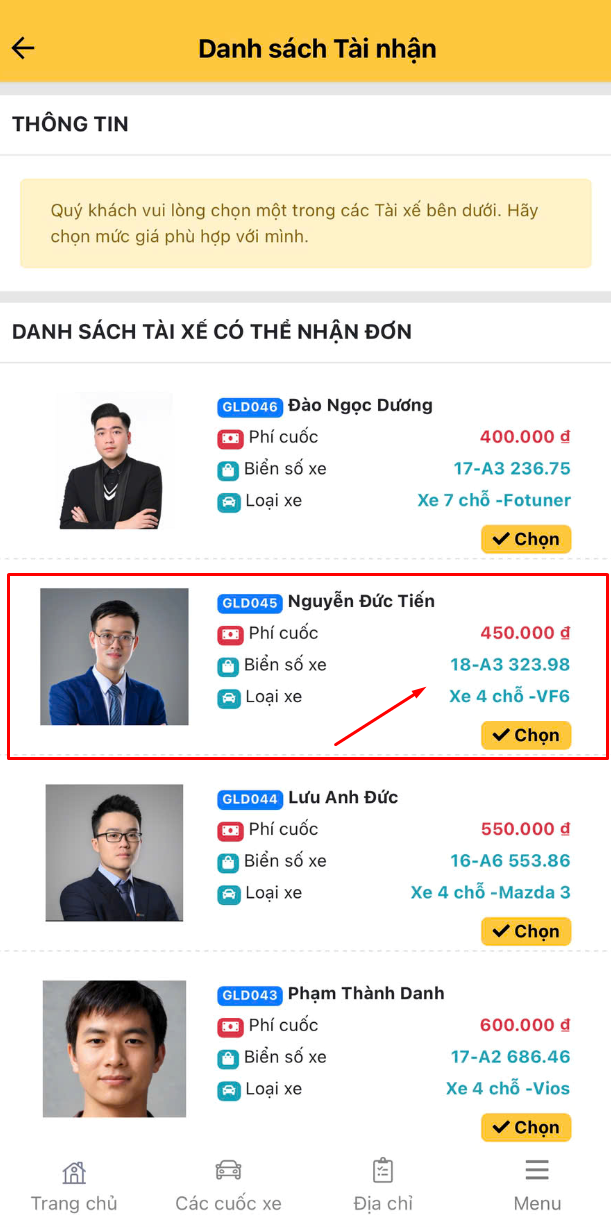The width and height of the screenshot is (611, 1227).
Task: Open Trang chủ home tab
Action: 74,1186
